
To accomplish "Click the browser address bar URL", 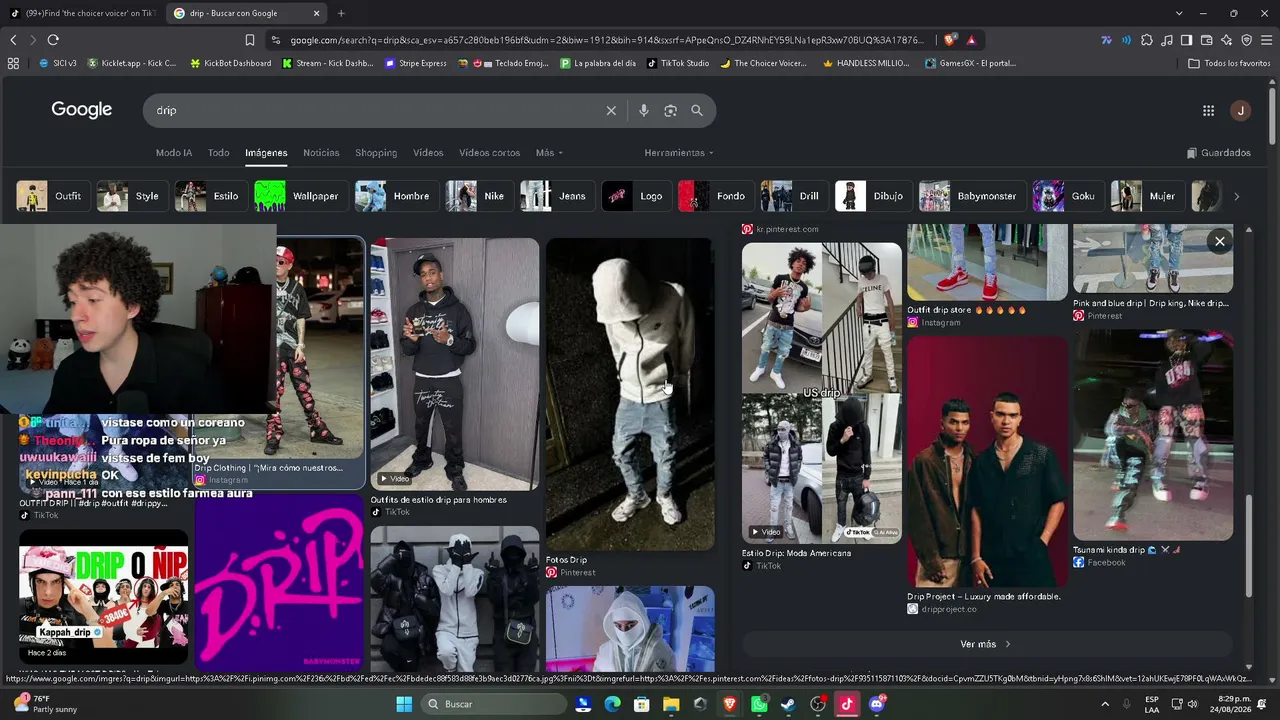I will [x=608, y=40].
